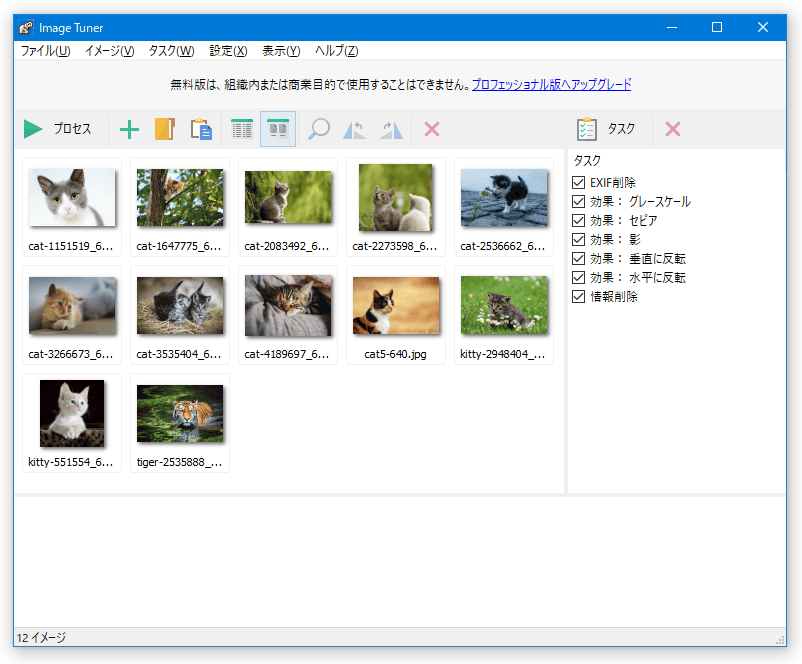The image size is (802, 664).
Task: Open the ヘルプ(Z) menu
Action: 336,51
